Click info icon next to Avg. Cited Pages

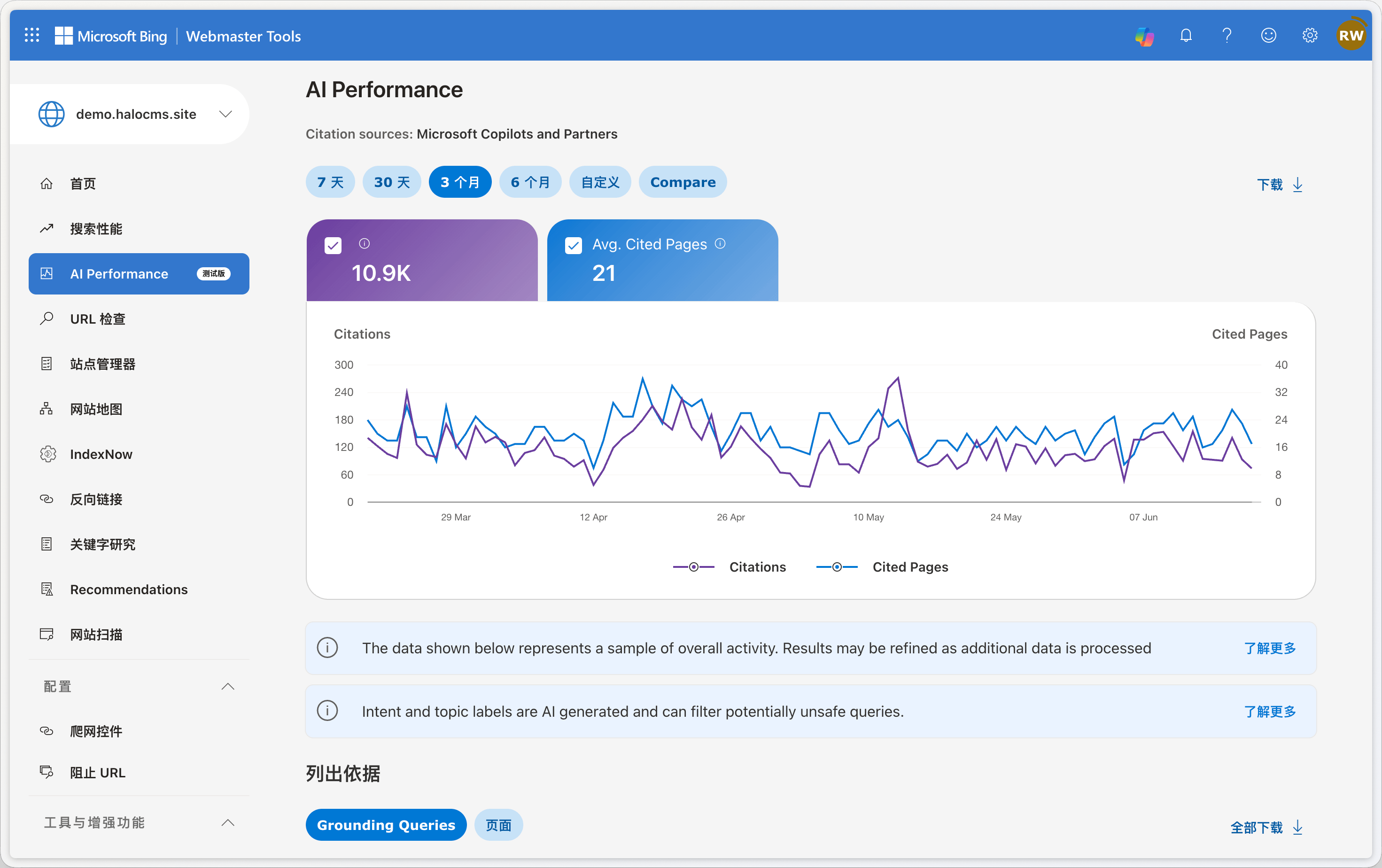pos(720,244)
